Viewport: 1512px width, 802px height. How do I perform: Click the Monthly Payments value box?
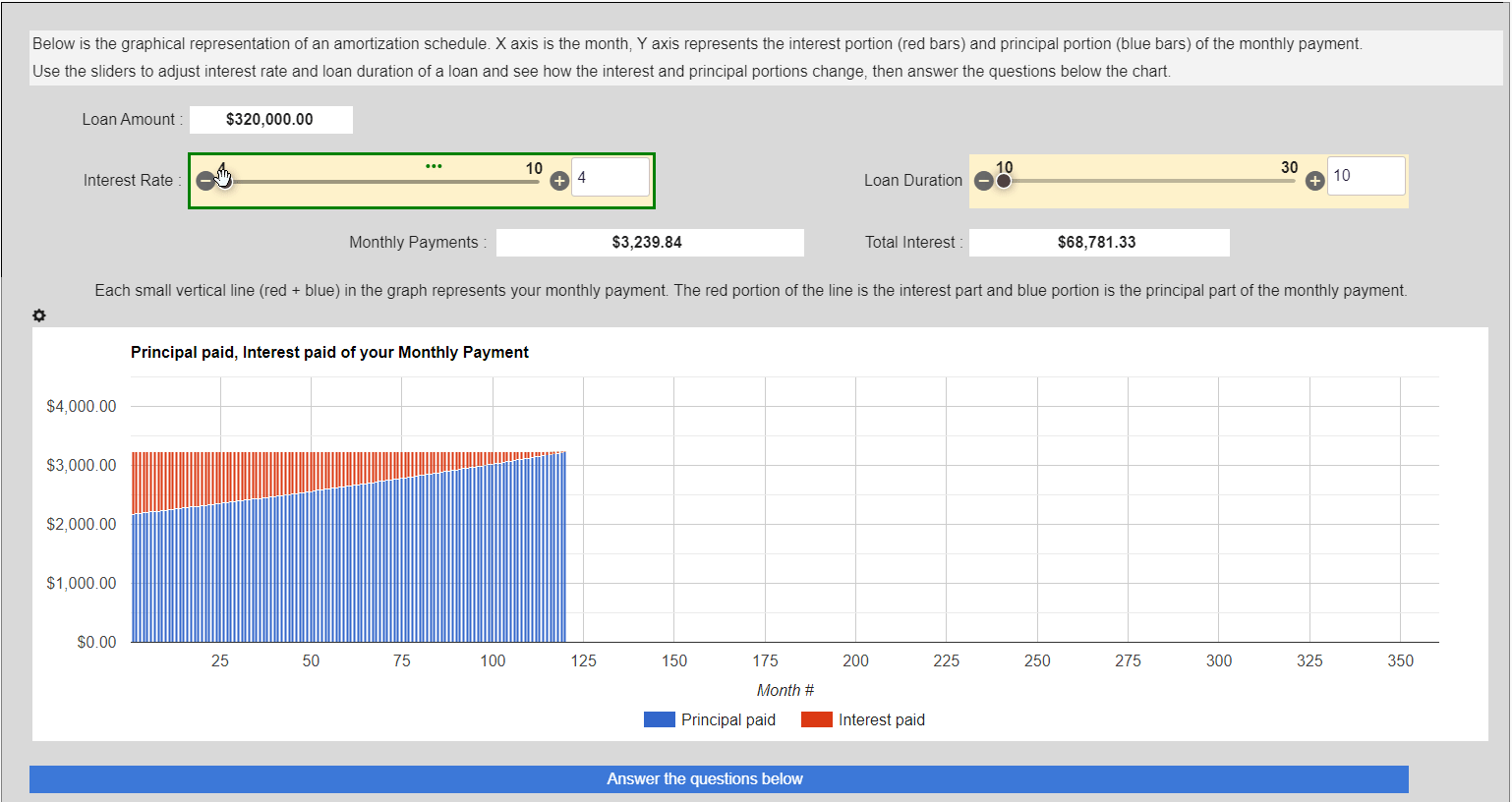pyautogui.click(x=650, y=242)
